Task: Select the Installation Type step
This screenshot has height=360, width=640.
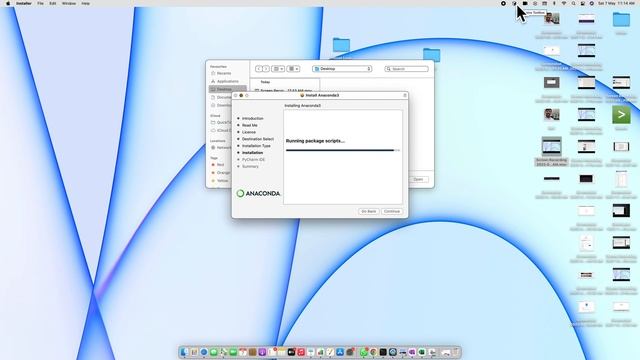Action: pos(256,146)
